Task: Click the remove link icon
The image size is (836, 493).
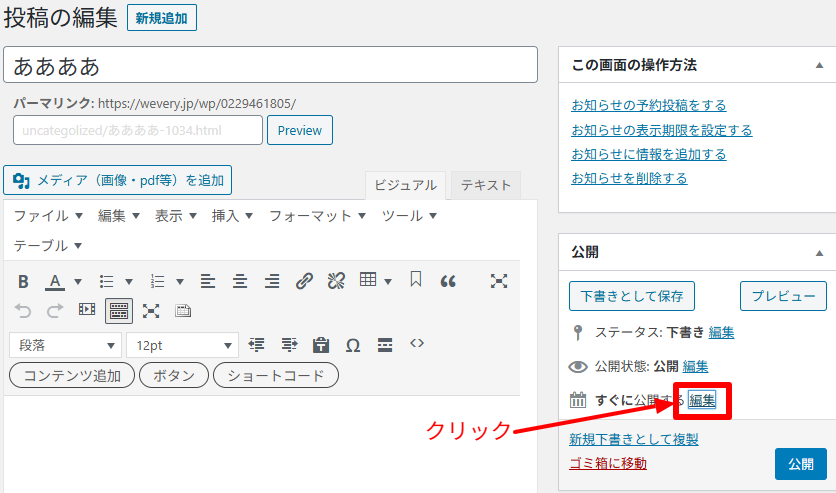Action: (336, 281)
